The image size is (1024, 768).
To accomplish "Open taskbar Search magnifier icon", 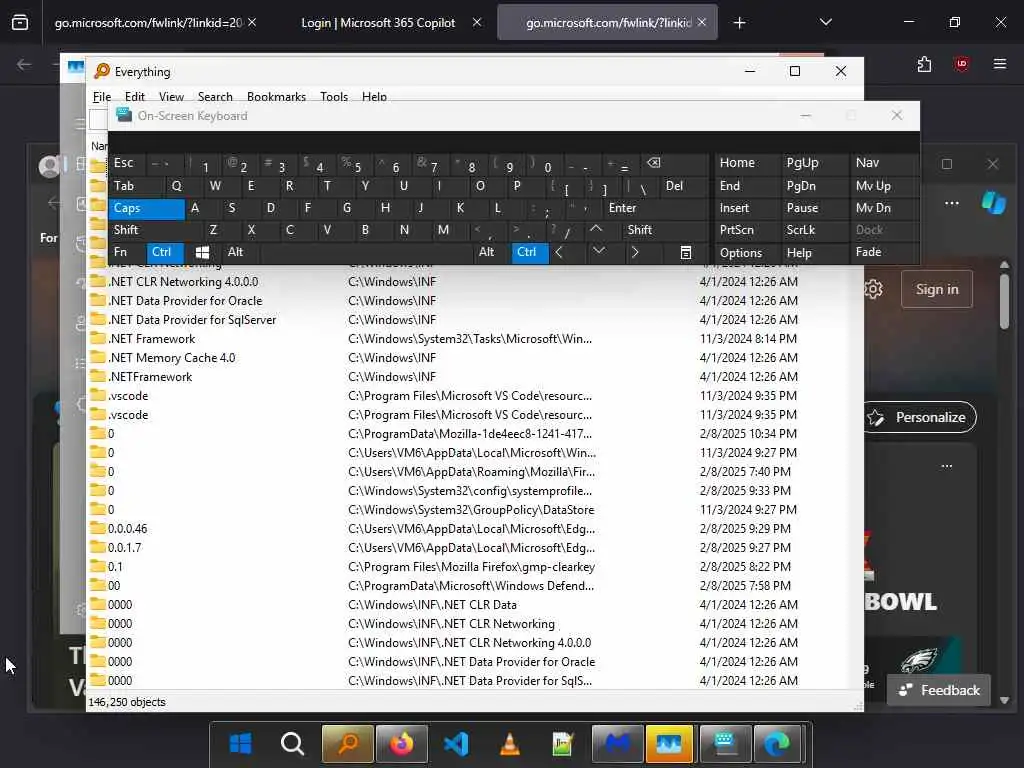I will pyautogui.click(x=293, y=743).
